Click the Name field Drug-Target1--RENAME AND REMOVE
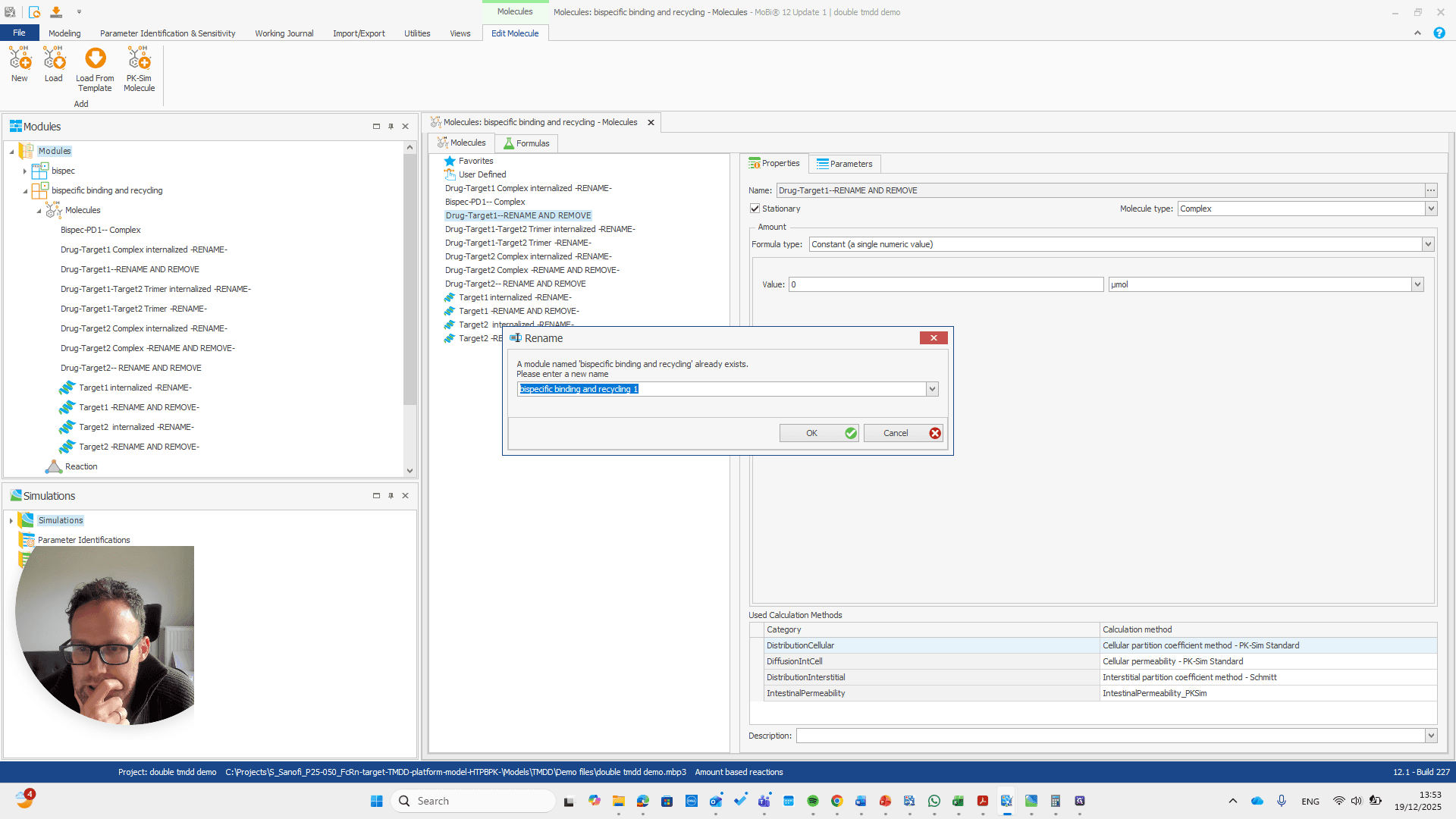This screenshot has height=819, width=1456. (x=1100, y=190)
